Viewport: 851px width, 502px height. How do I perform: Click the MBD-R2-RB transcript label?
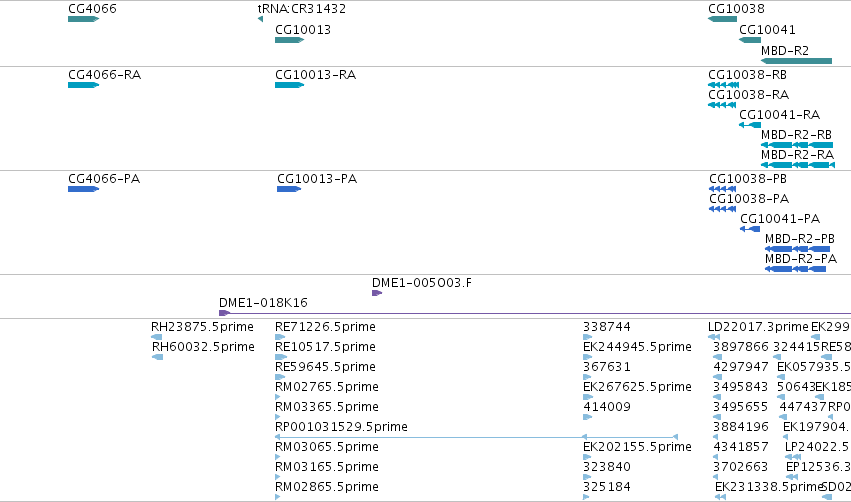coord(796,134)
